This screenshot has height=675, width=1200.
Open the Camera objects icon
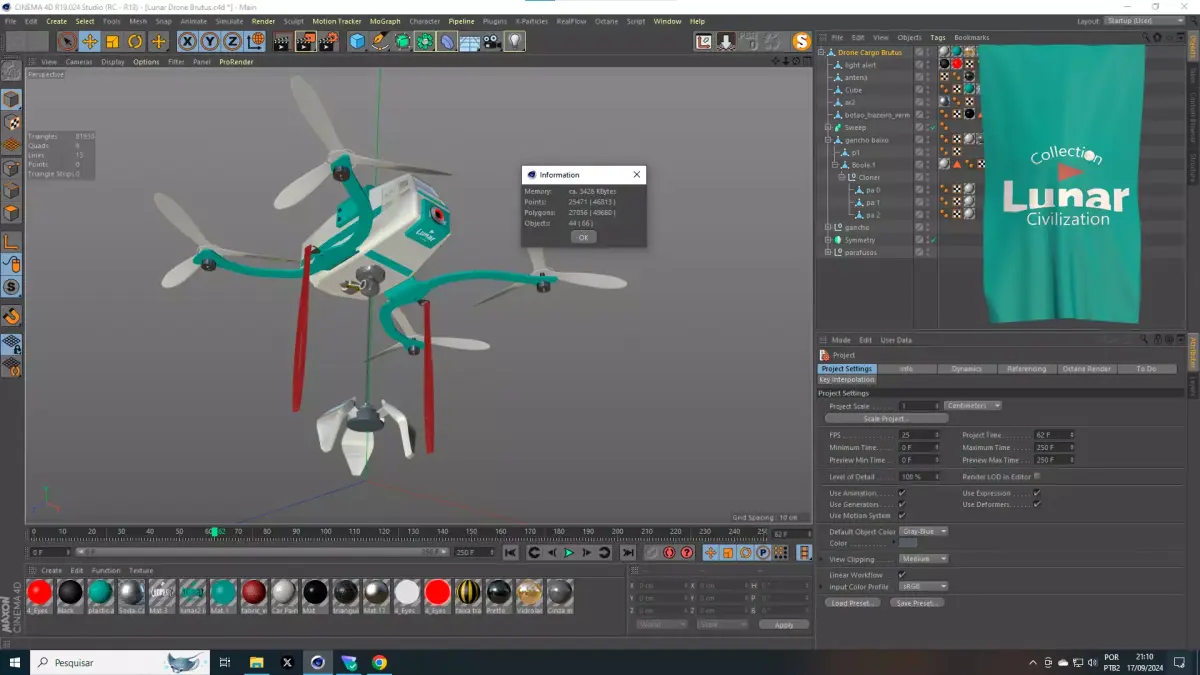coord(492,41)
